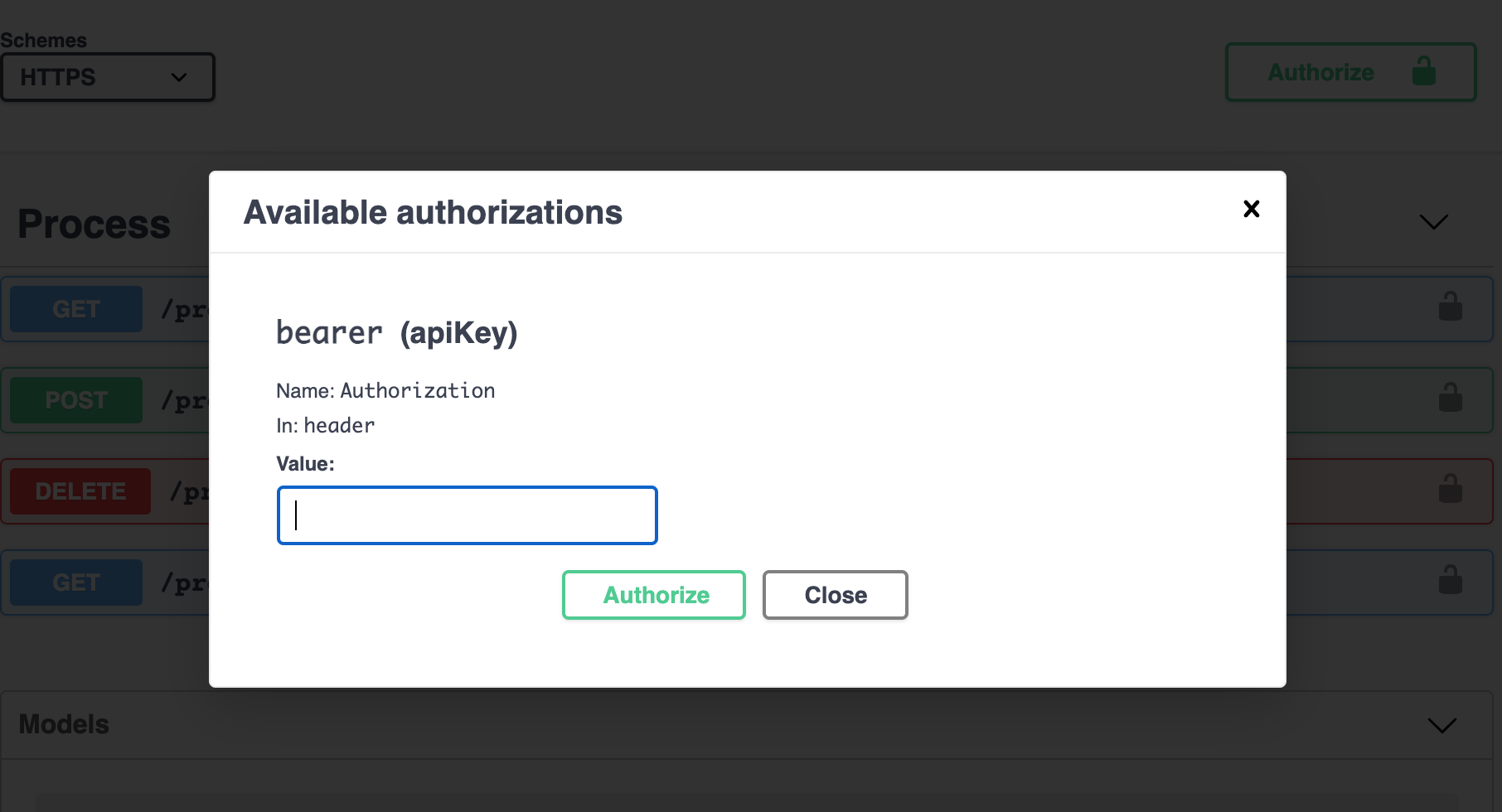Click the lock icon on the DELETE row
The image size is (1502, 812).
pos(1450,489)
